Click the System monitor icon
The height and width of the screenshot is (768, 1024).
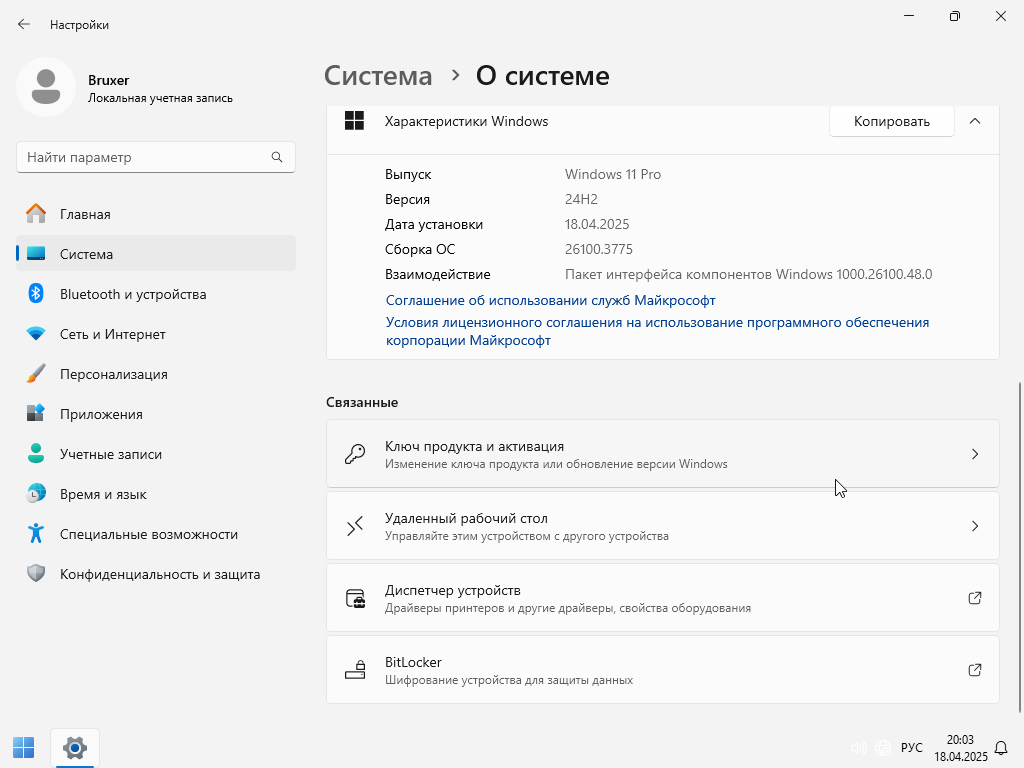pos(36,253)
